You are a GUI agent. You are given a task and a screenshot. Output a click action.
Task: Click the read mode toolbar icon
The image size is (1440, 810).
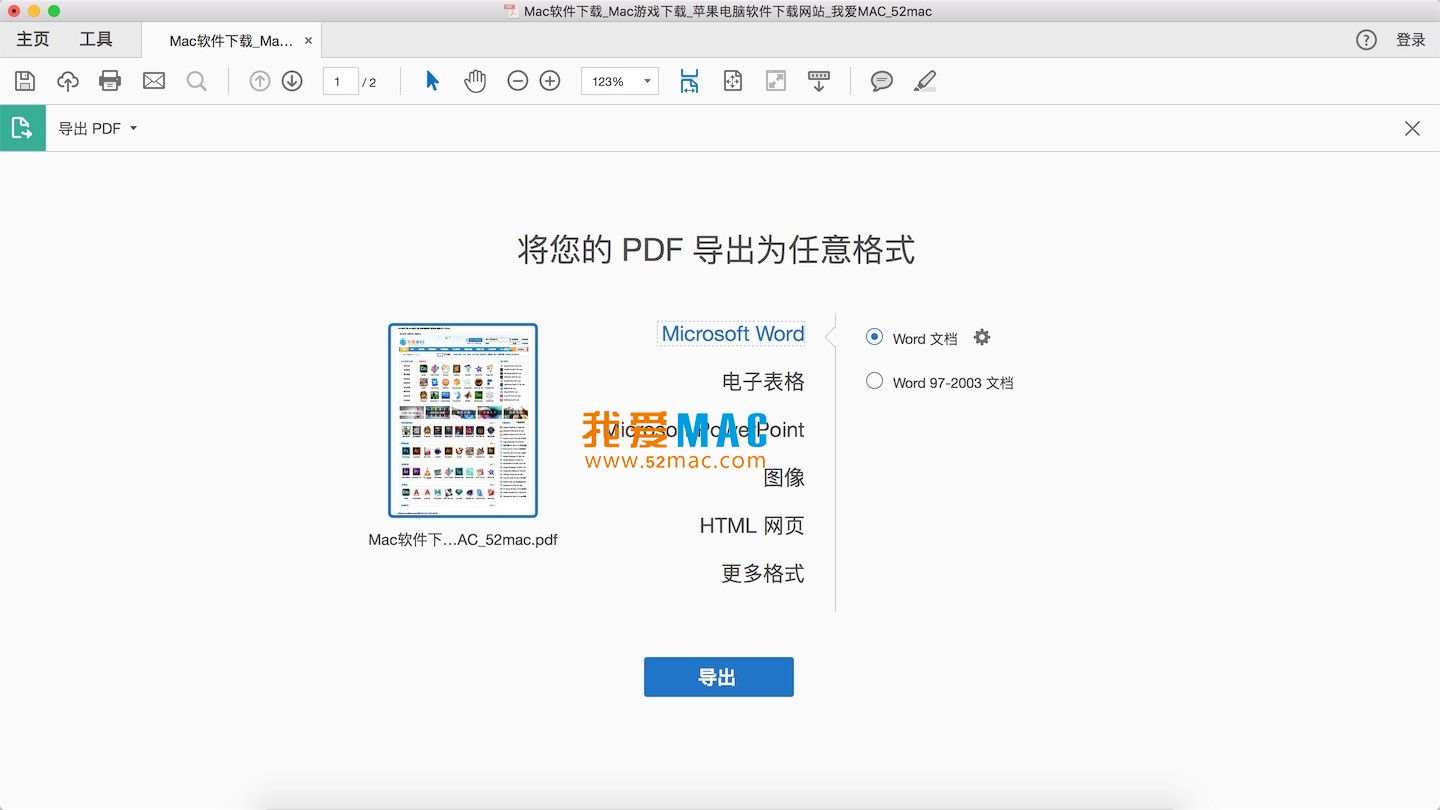(819, 81)
